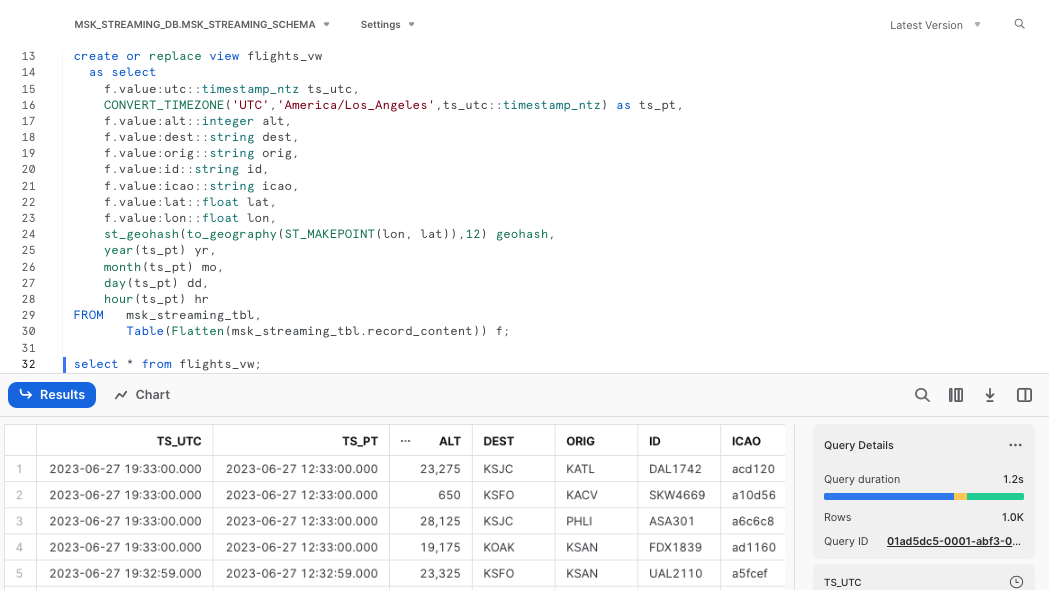Click the TS_UTC column header
Image resolution: width=1049 pixels, height=590 pixels.
click(124, 441)
